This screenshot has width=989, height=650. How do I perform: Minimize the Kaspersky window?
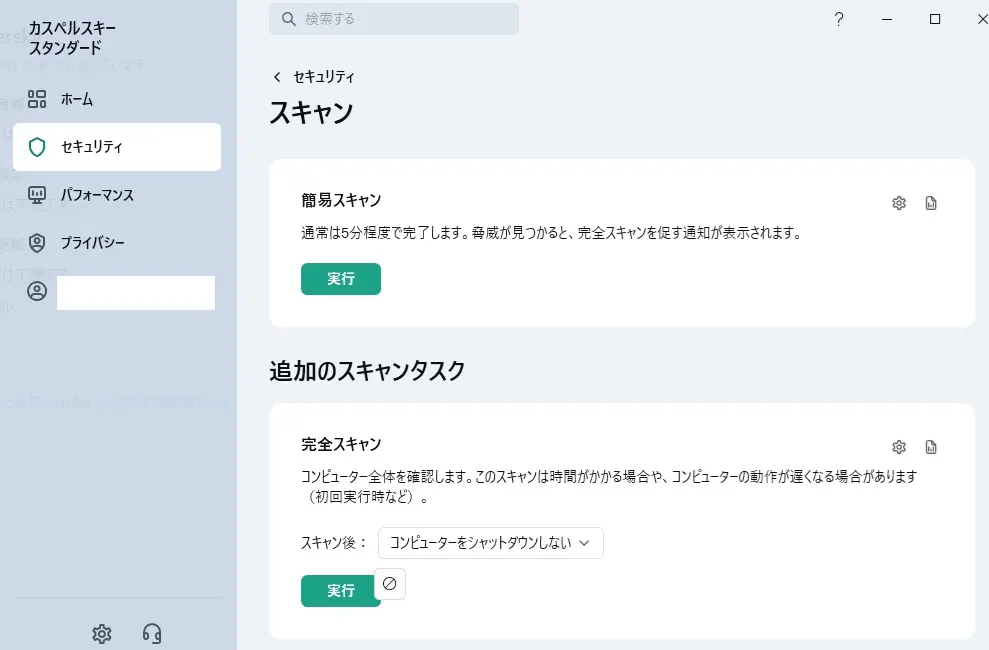click(887, 20)
